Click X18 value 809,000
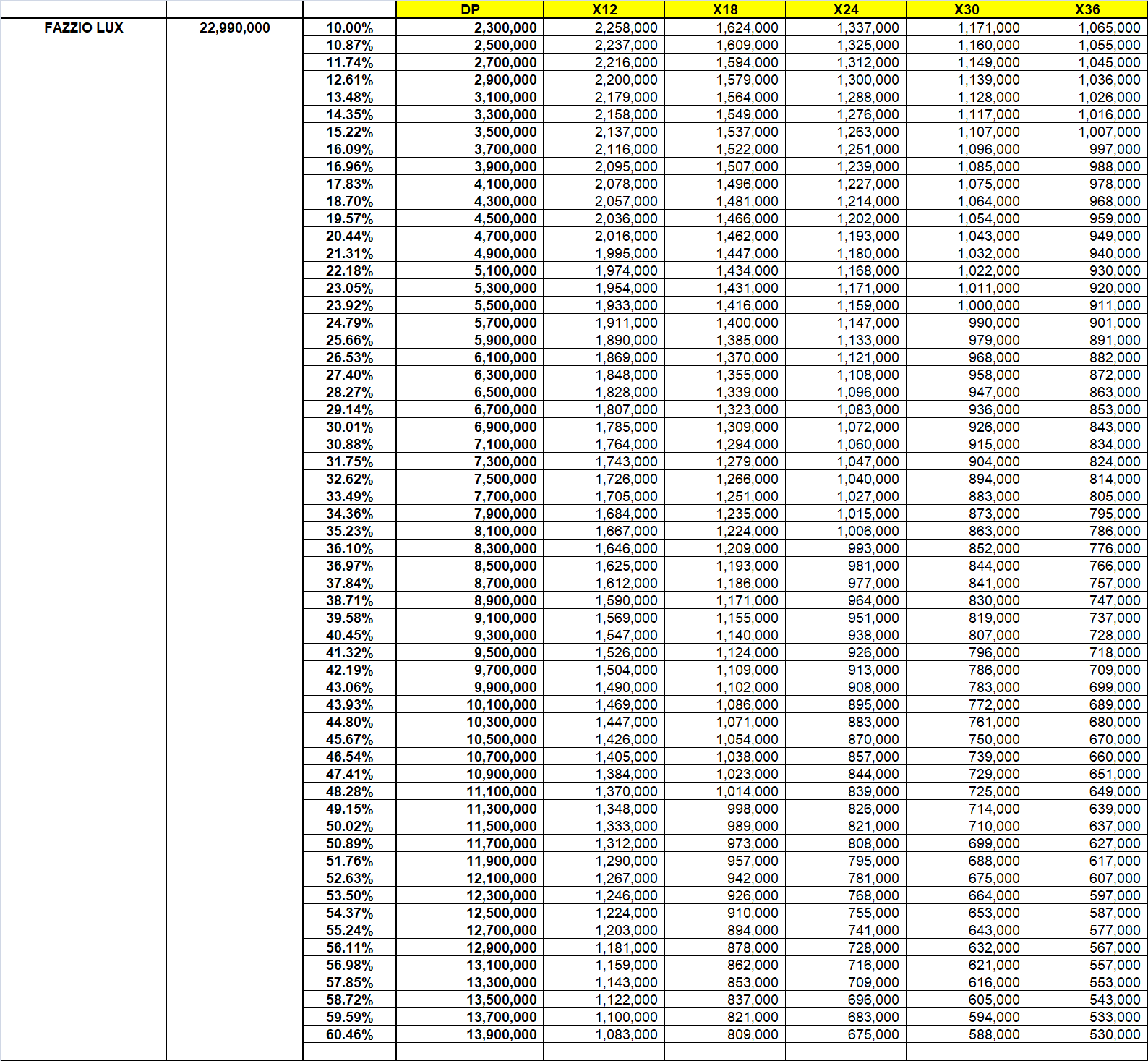This screenshot has height=1061, width=1148. pos(725,1034)
